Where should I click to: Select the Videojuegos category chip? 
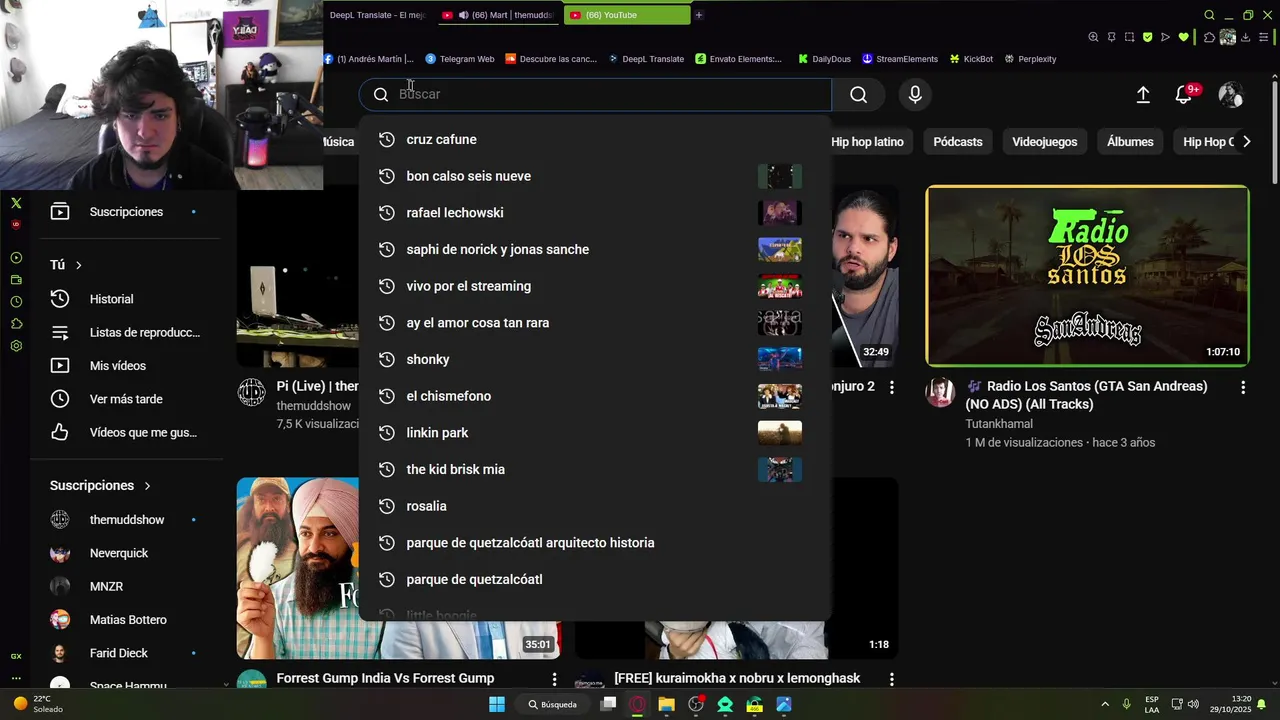[x=1044, y=142]
